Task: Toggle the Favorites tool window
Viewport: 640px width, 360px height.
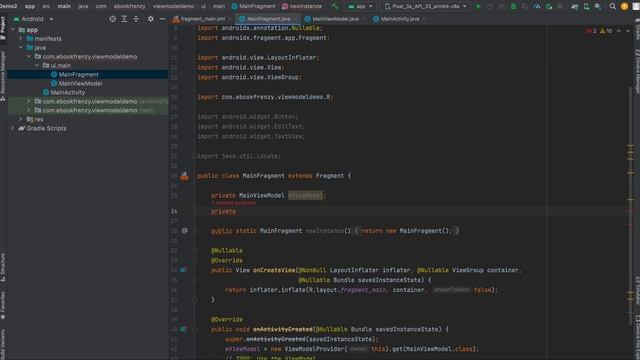Action: pyautogui.click(x=3, y=305)
